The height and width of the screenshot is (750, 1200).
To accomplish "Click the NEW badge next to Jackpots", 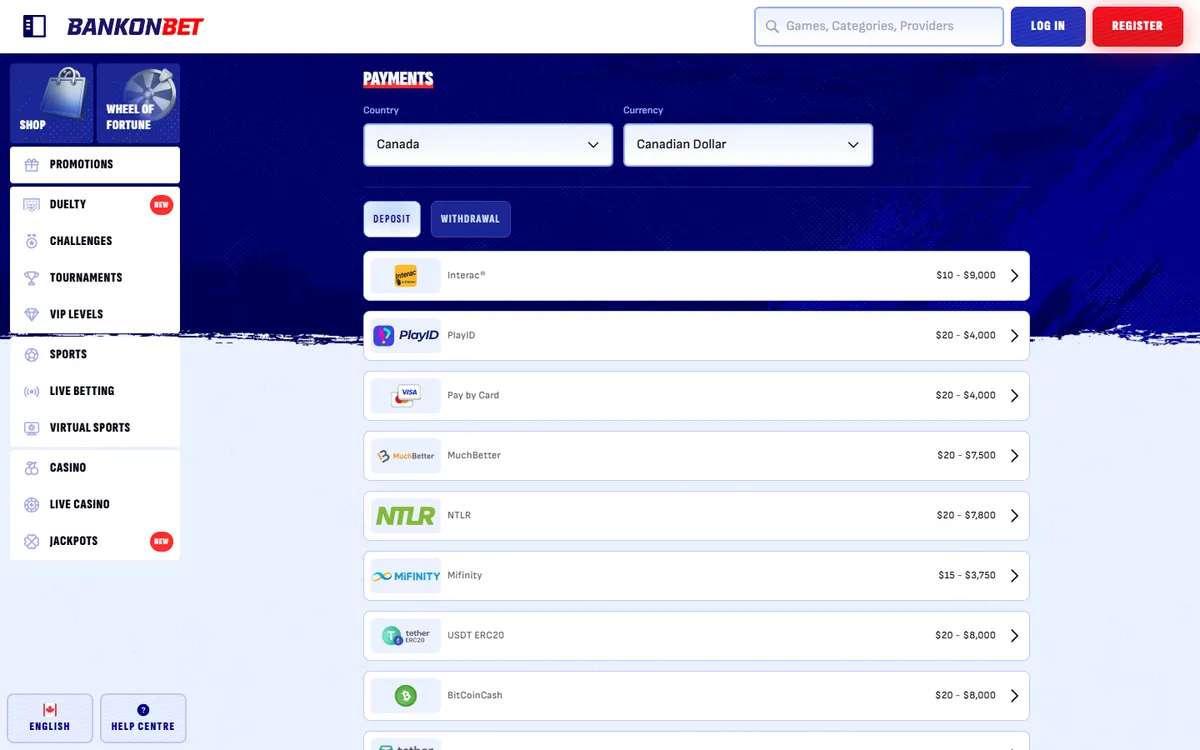I will tap(161, 542).
